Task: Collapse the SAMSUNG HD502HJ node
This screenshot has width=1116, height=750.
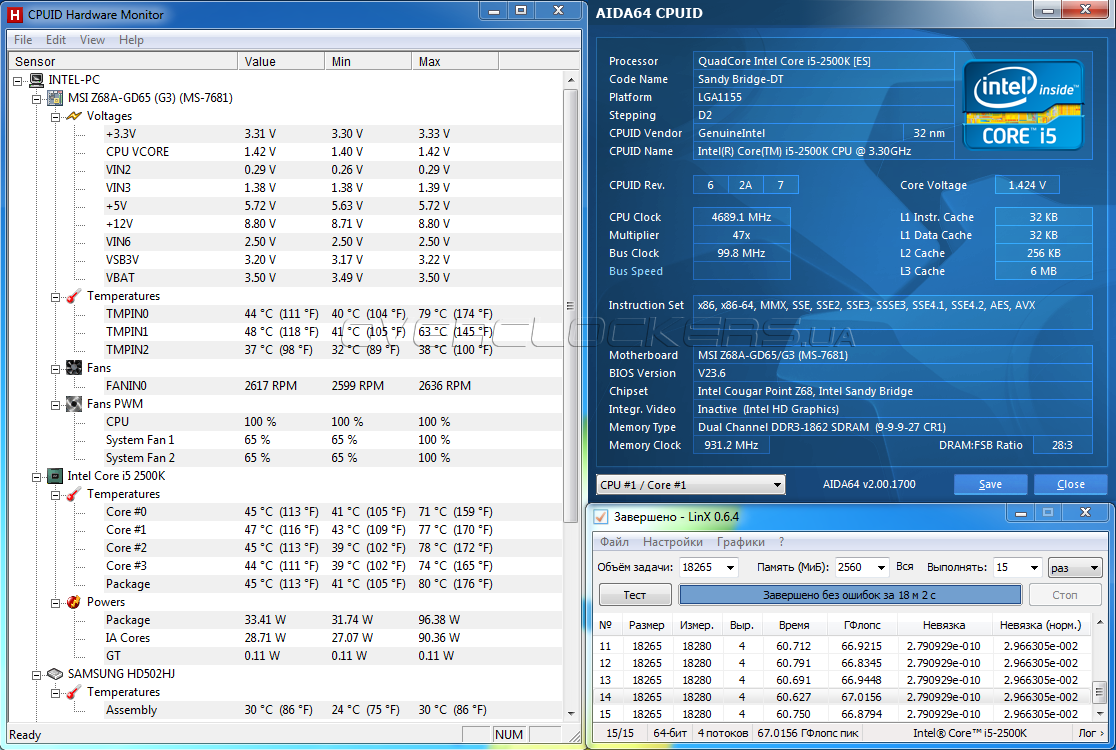Action: click(x=36, y=675)
